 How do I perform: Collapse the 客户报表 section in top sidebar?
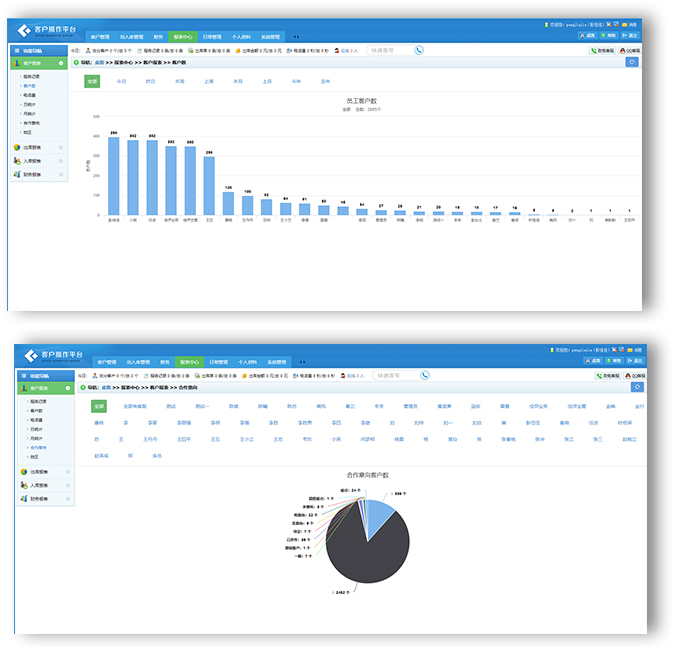[x=61, y=63]
